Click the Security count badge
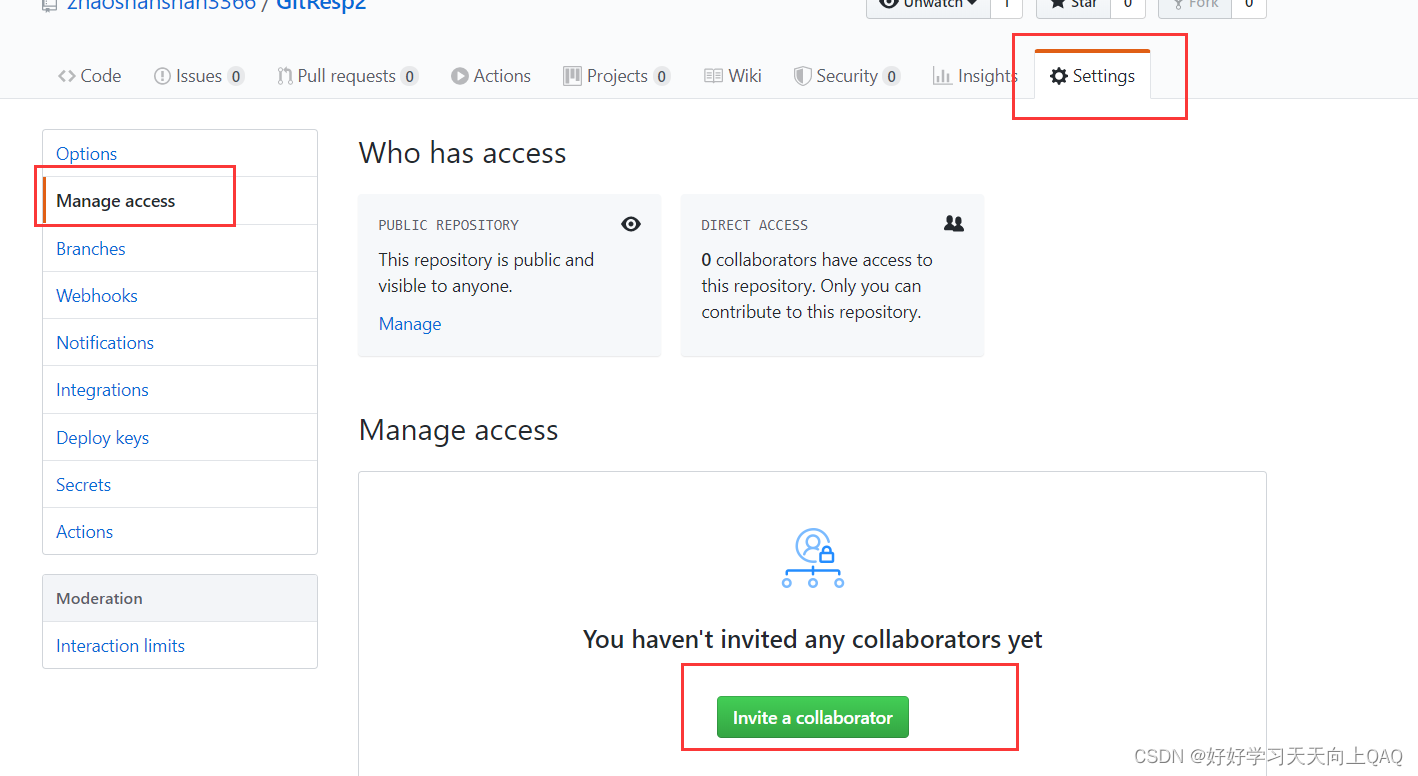Image resolution: width=1418 pixels, height=776 pixels. [x=892, y=76]
